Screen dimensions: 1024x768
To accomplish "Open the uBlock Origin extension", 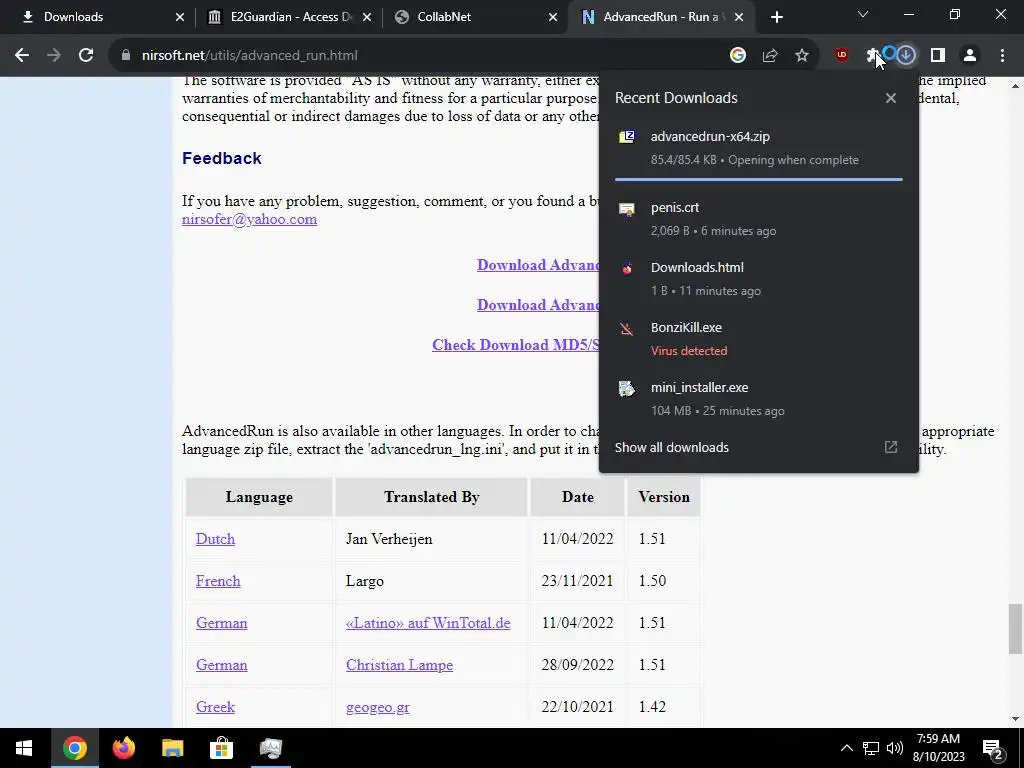I will pyautogui.click(x=842, y=56).
